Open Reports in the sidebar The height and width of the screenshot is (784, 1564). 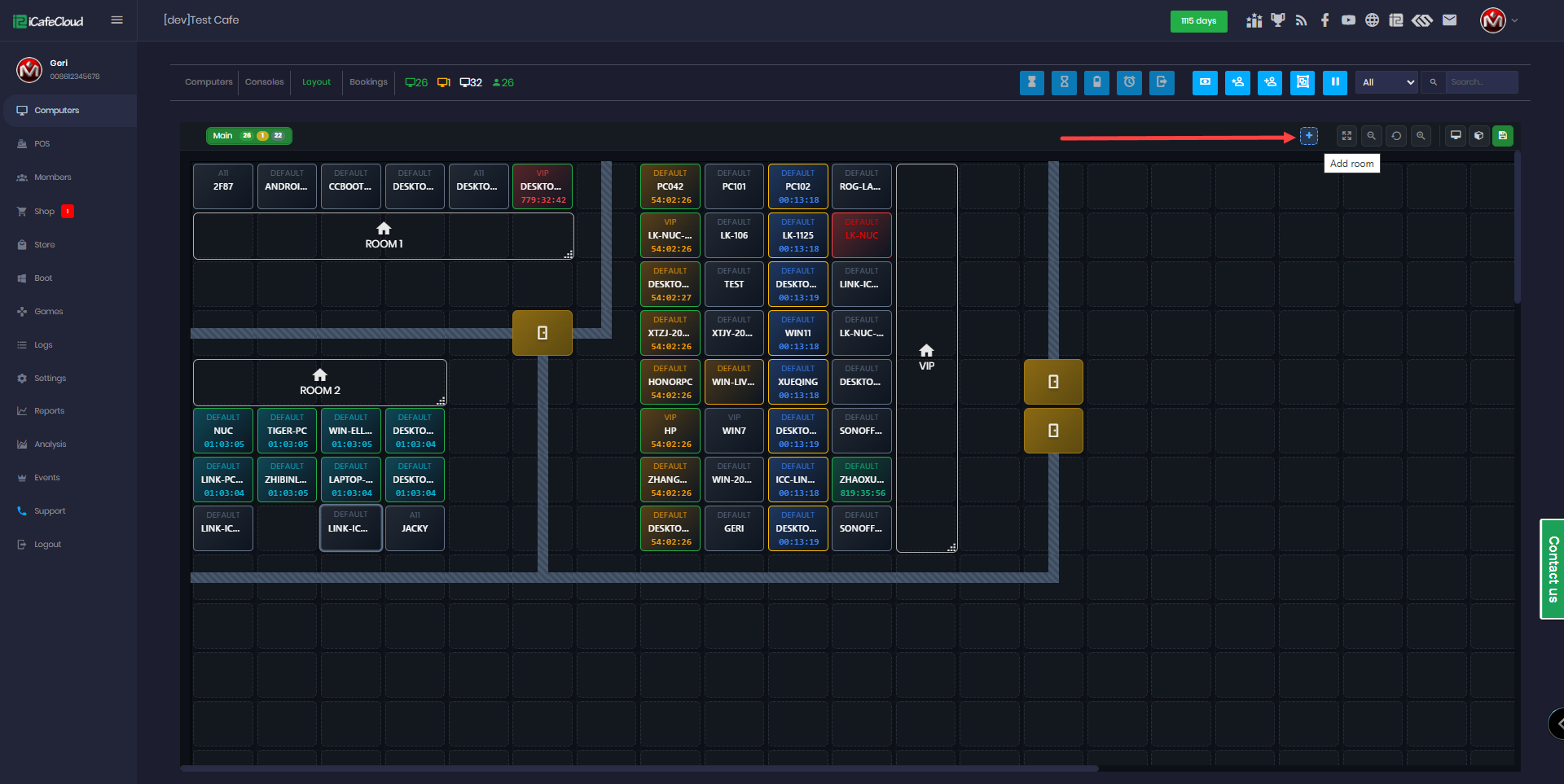49,411
